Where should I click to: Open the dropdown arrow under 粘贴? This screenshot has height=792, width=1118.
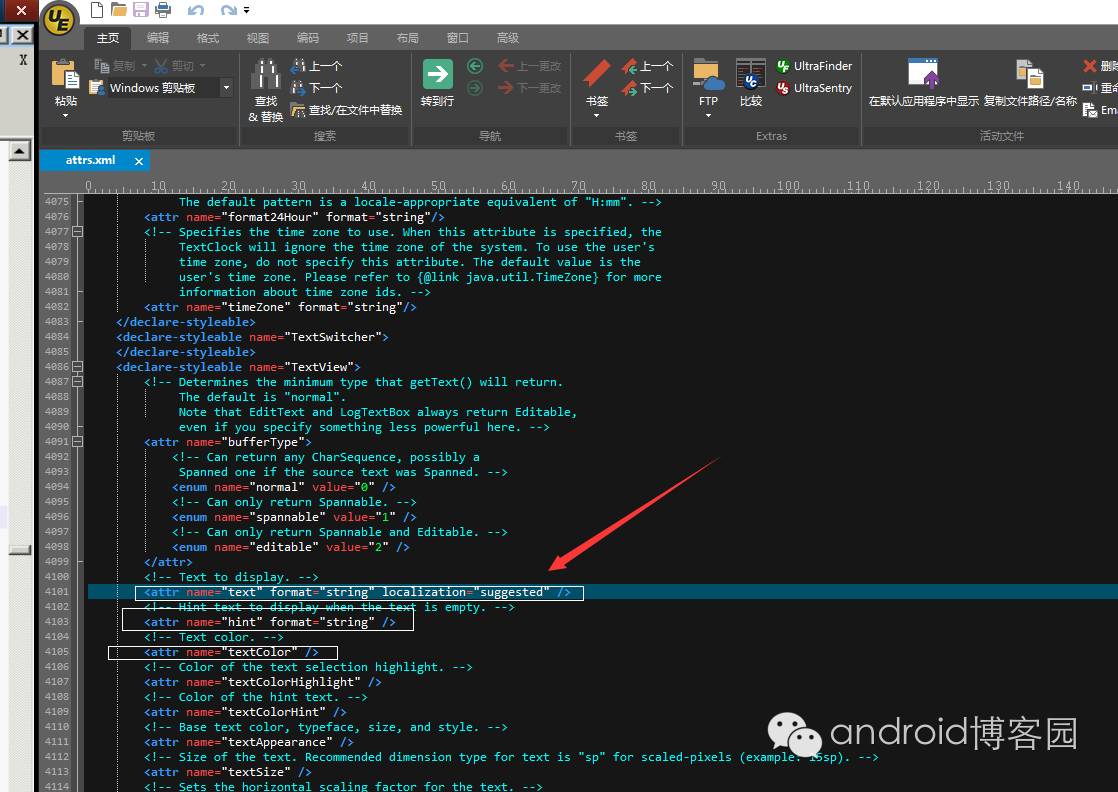click(65, 115)
